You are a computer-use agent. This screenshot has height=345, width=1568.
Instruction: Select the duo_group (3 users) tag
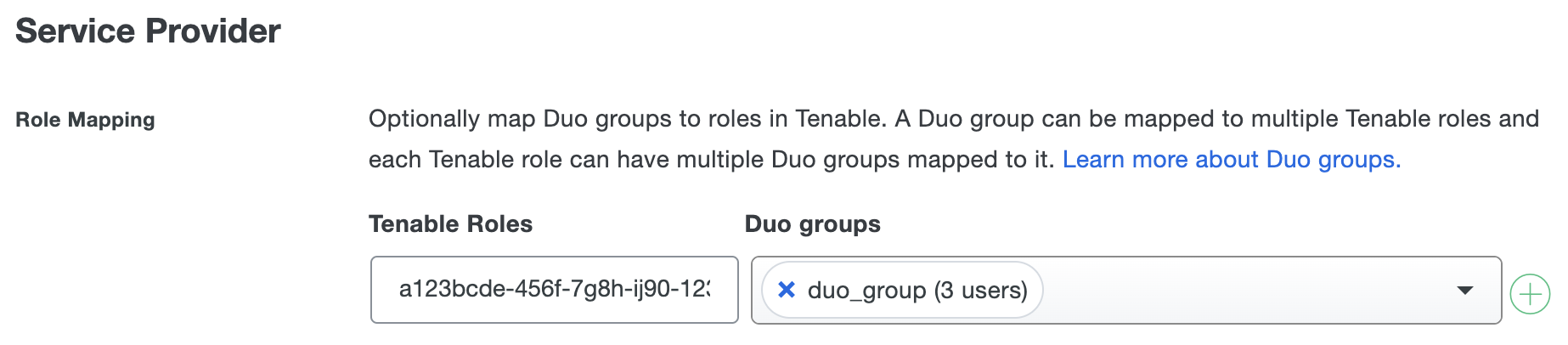[x=917, y=291]
